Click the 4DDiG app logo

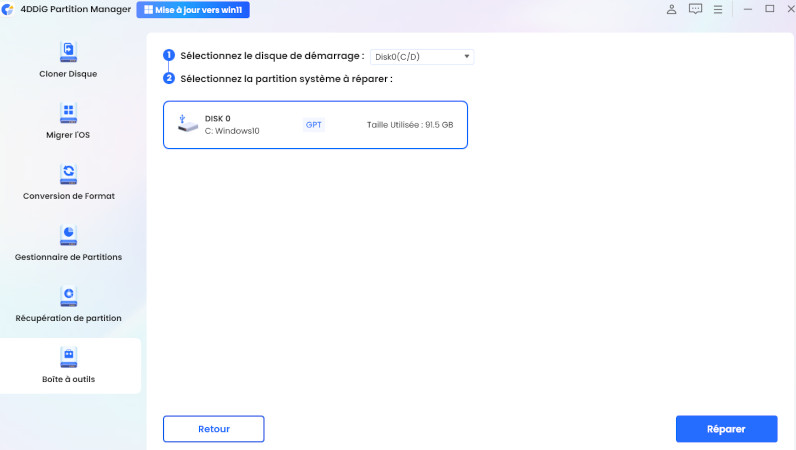8,9
